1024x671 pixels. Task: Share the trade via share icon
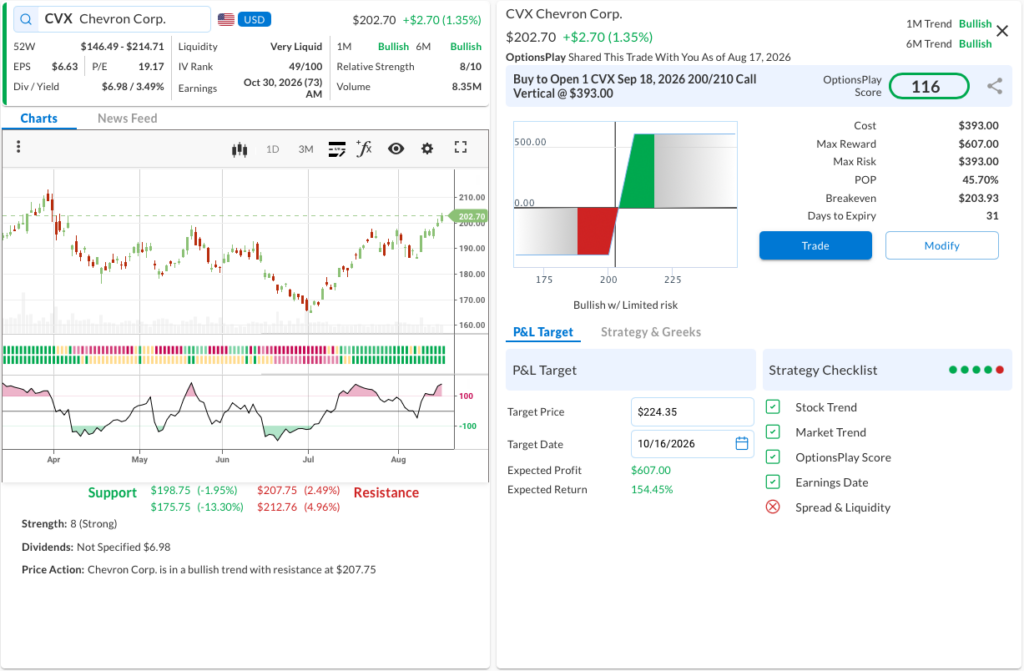click(x=995, y=86)
